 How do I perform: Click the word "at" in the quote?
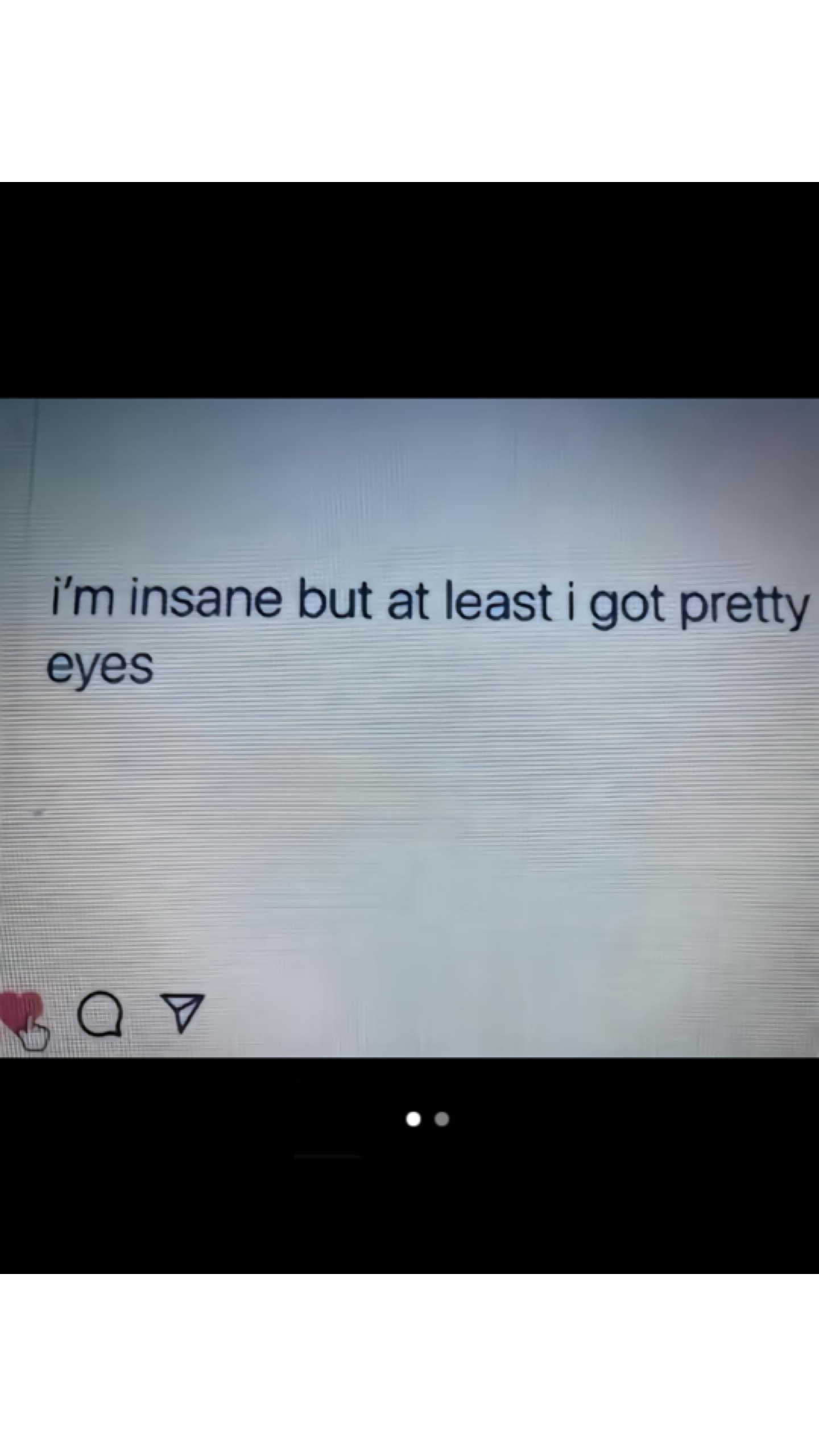pos(408,602)
